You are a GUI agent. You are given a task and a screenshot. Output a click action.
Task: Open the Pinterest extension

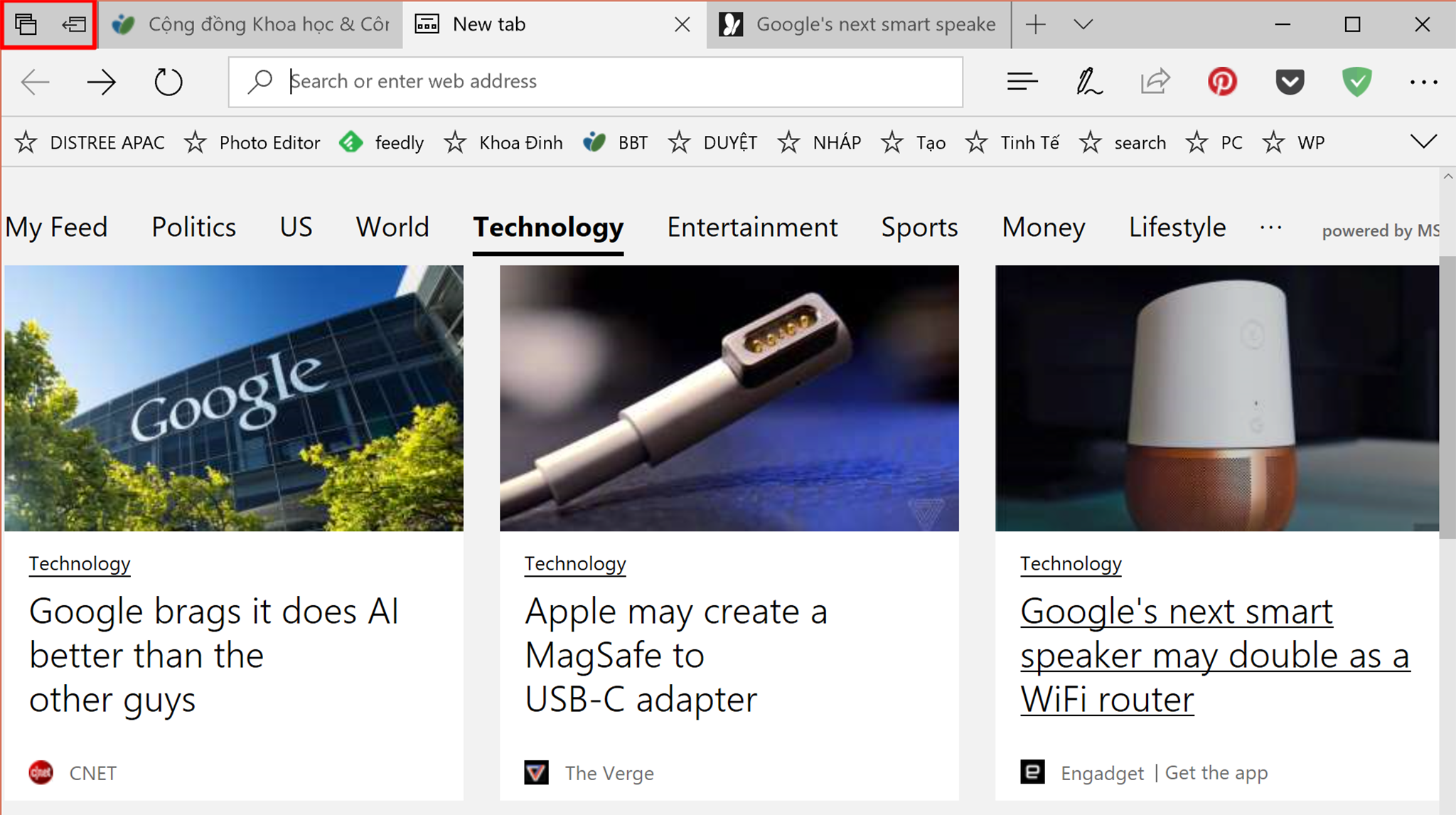1222,81
